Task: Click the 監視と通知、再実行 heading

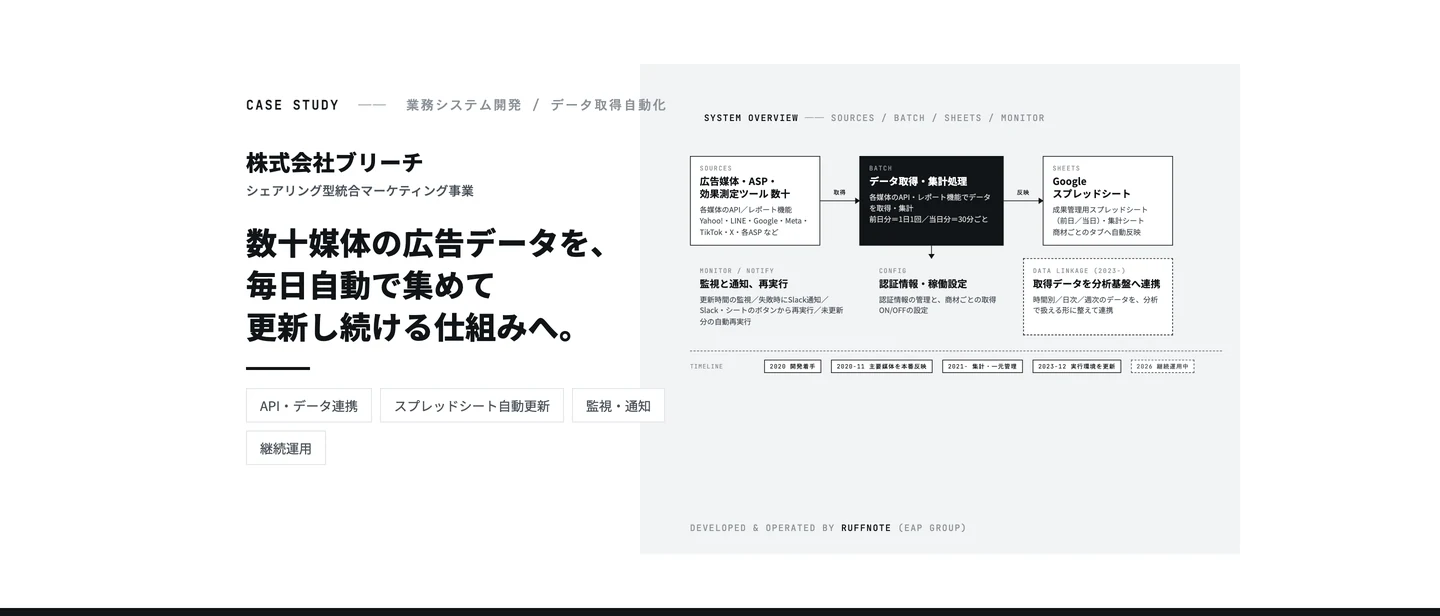Action: click(x=744, y=284)
